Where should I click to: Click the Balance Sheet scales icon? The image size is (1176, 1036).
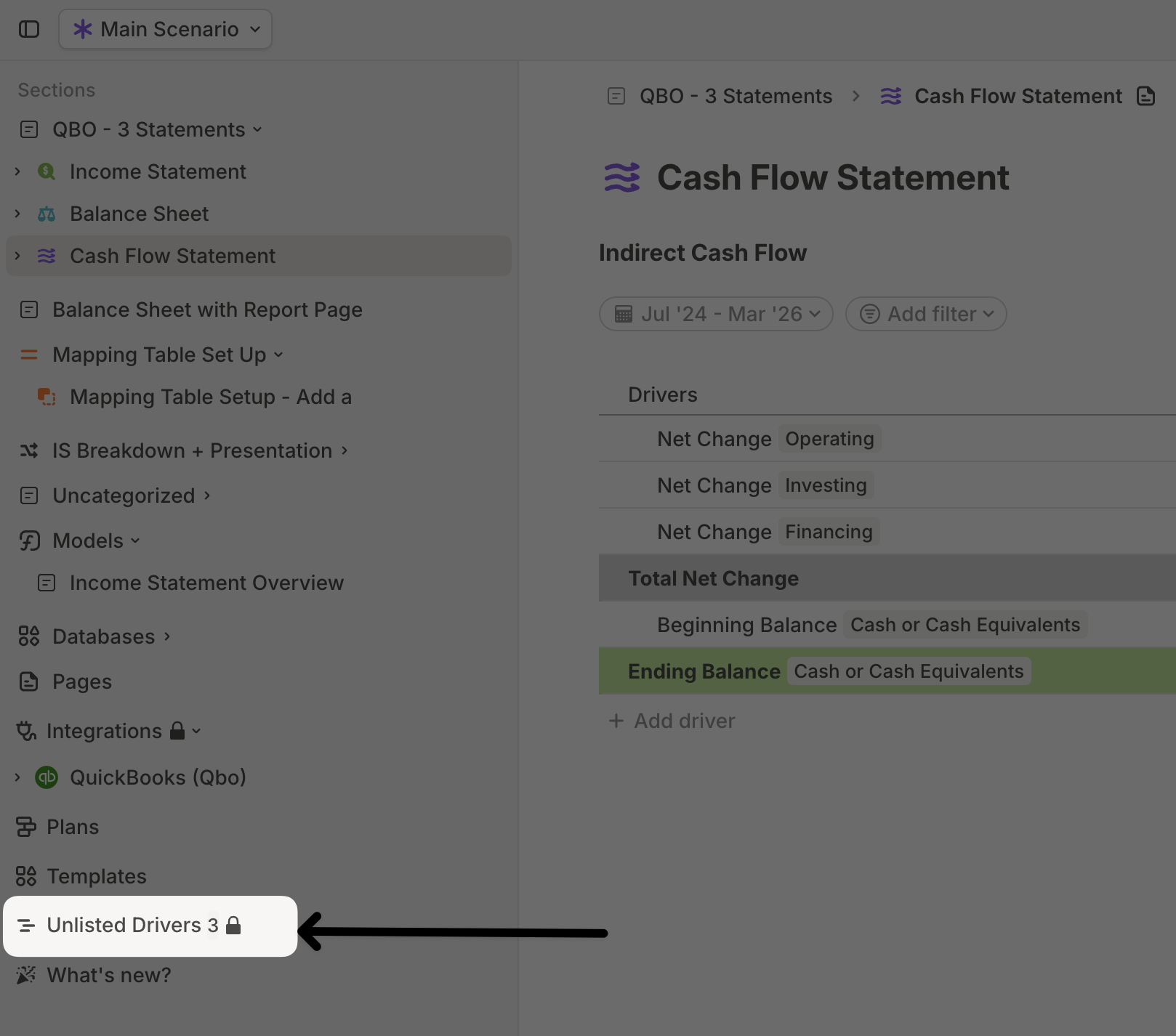(47, 214)
